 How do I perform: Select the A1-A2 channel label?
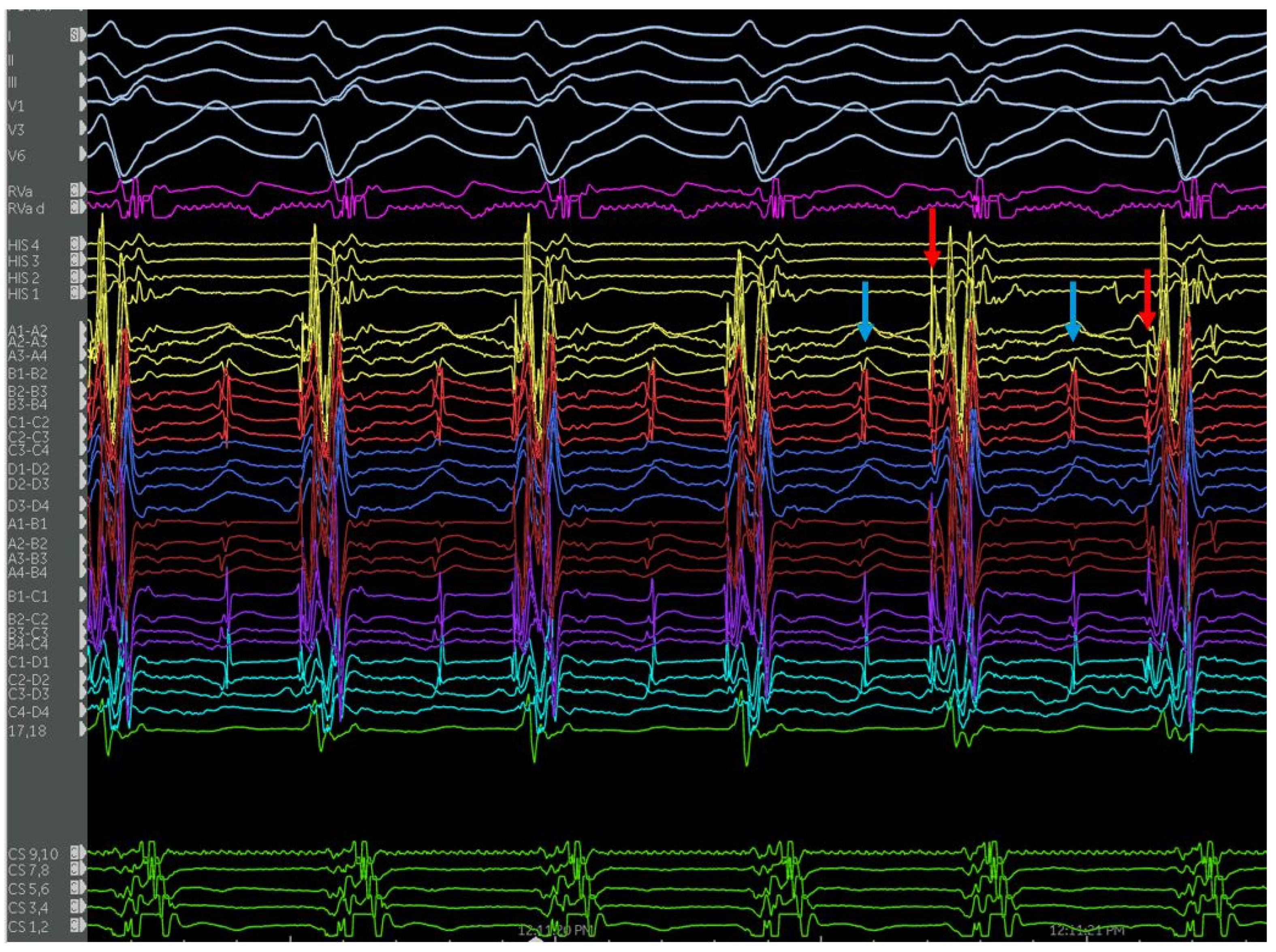pyautogui.click(x=28, y=330)
